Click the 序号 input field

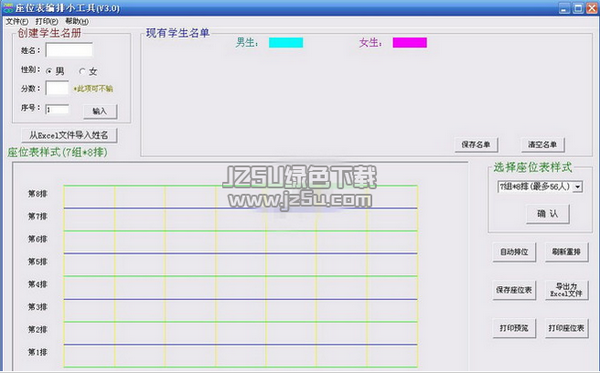coord(57,109)
